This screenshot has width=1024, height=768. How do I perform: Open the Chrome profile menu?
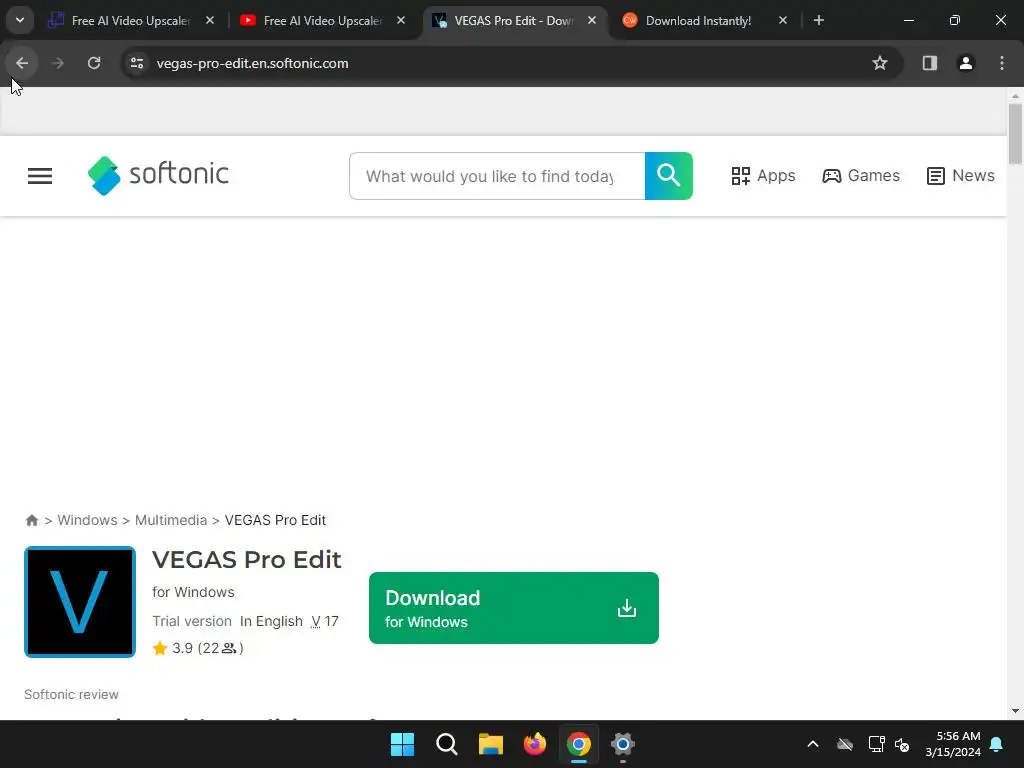click(965, 63)
